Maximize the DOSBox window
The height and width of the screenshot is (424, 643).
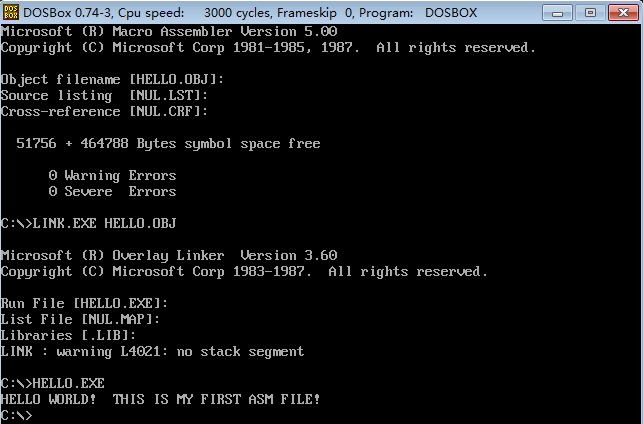(x=589, y=12)
